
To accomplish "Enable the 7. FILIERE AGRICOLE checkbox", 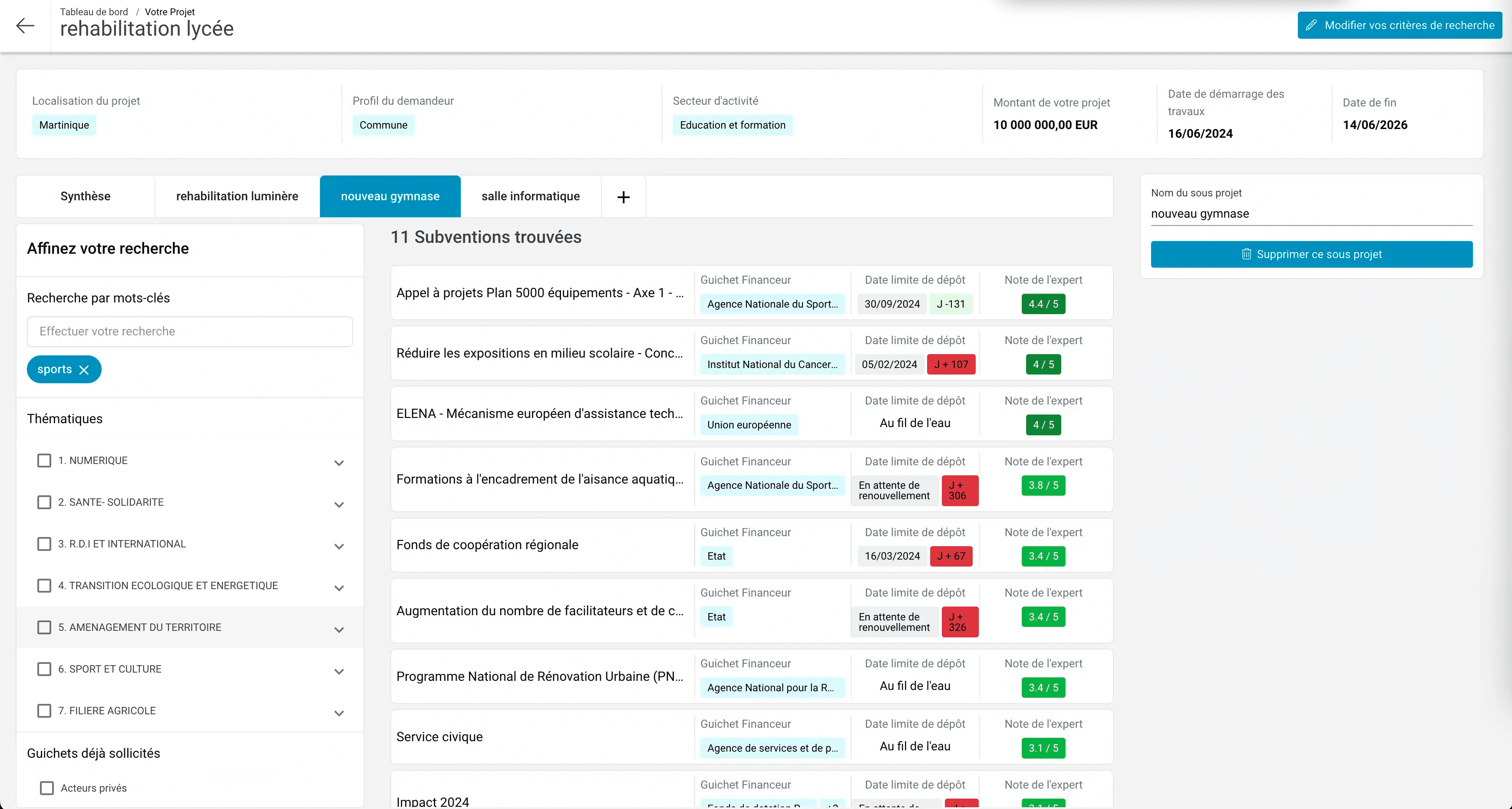I will [44, 710].
